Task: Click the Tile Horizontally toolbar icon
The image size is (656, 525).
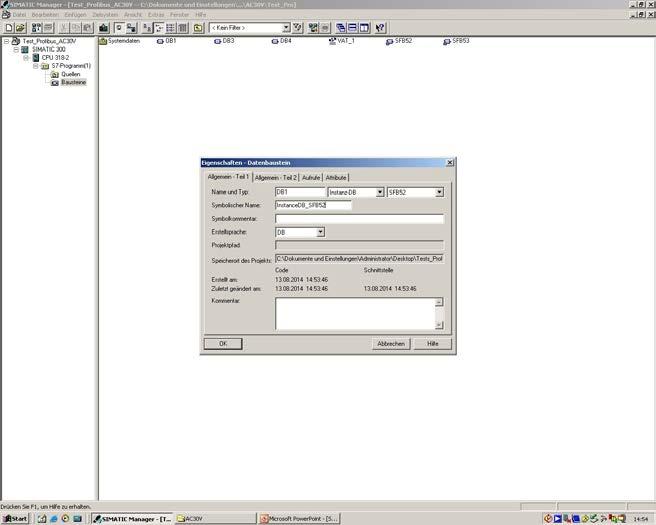Action: (353, 28)
